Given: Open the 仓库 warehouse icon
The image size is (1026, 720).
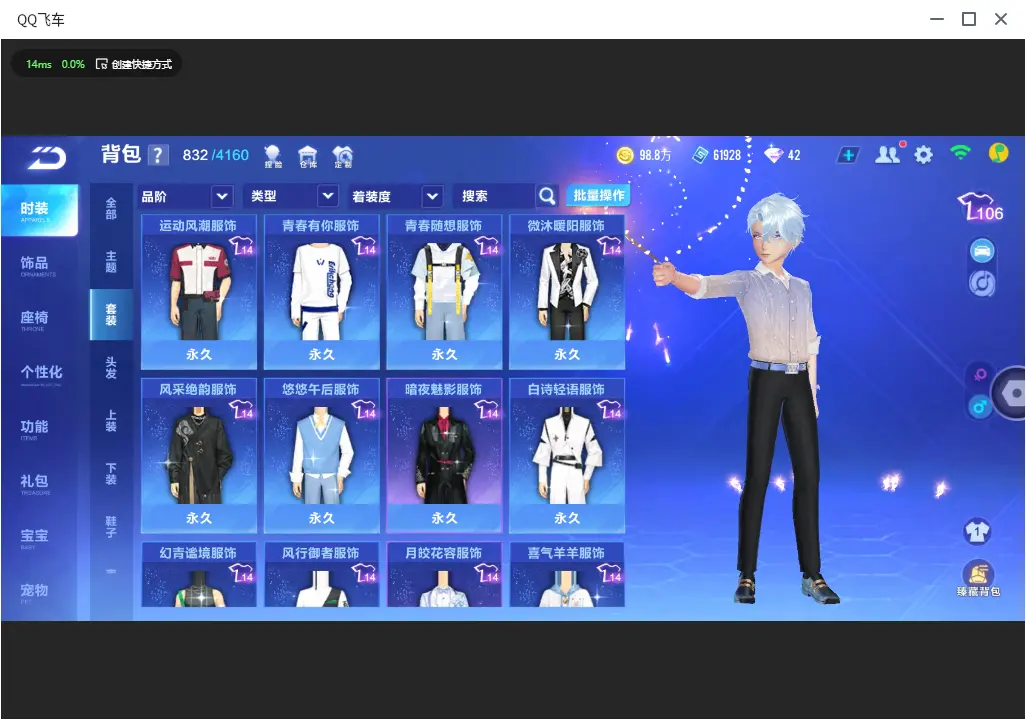Looking at the screenshot, I should tap(308, 156).
